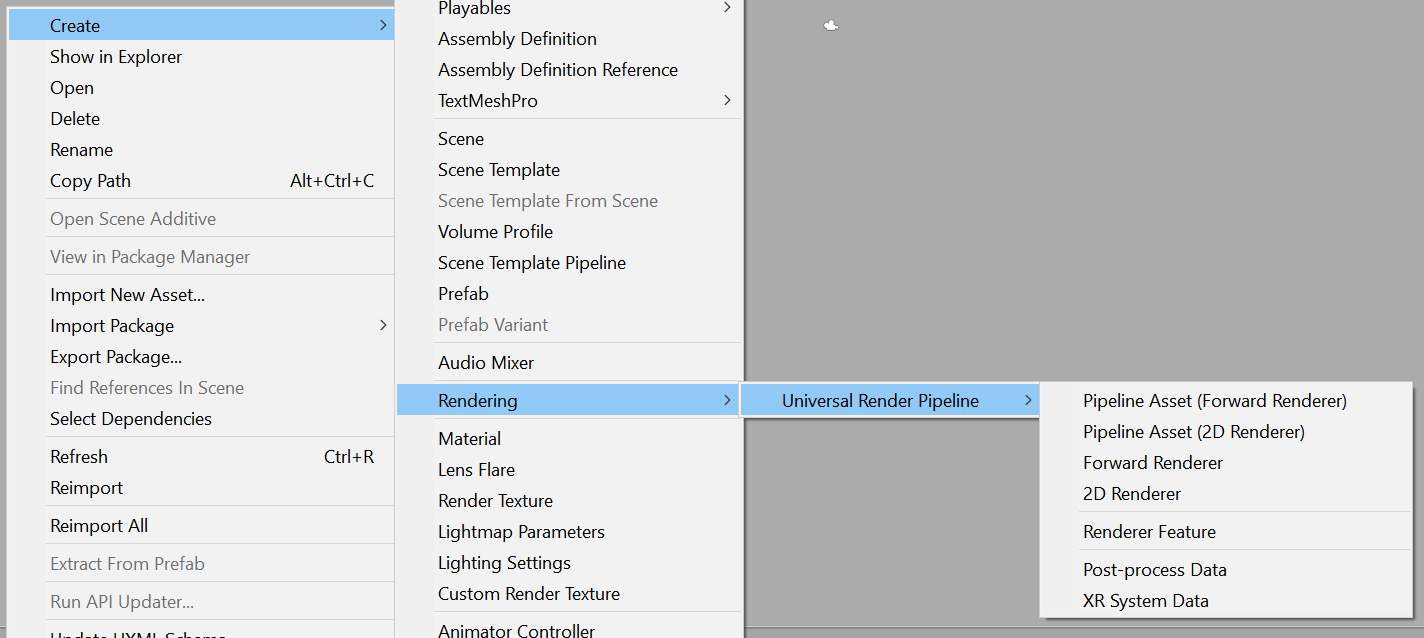Screen dimensions: 1424x638
Task: Create a Volume Profile asset
Action: coord(495,232)
